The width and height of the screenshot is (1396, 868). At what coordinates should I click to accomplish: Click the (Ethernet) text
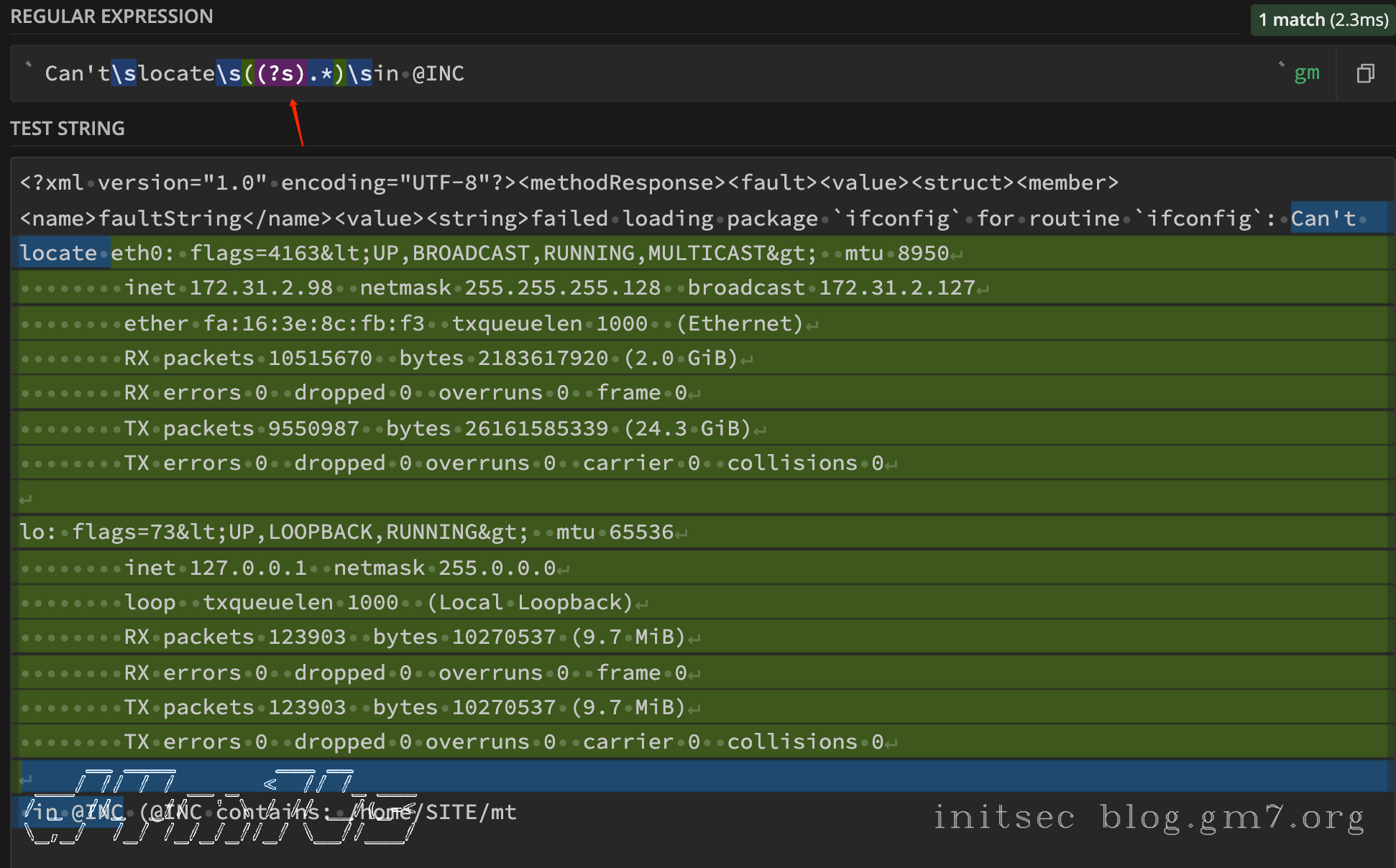pos(739,323)
